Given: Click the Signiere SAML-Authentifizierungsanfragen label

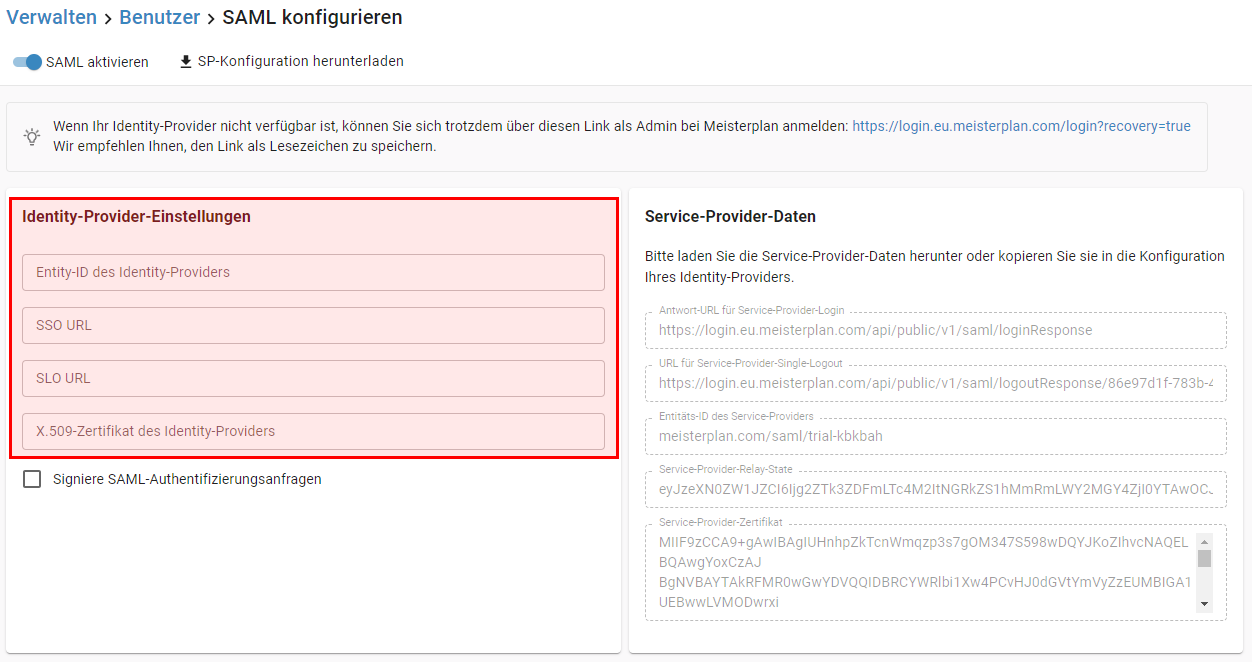Looking at the screenshot, I should point(187,479).
